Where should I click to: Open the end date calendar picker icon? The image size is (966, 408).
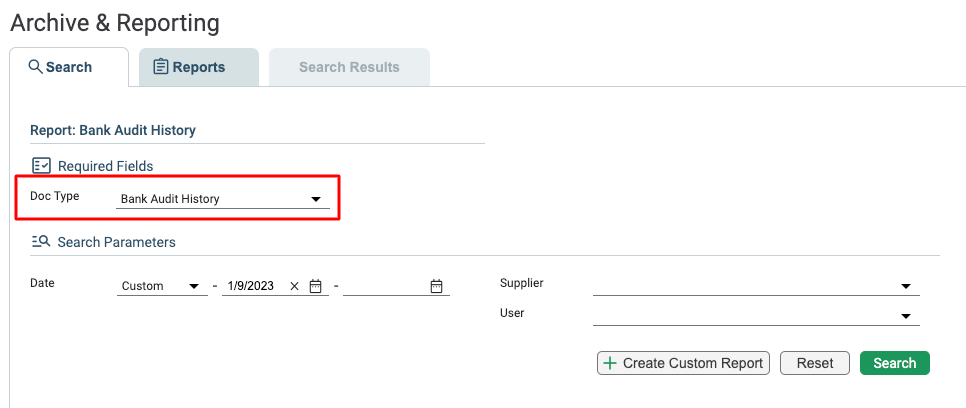(436, 286)
